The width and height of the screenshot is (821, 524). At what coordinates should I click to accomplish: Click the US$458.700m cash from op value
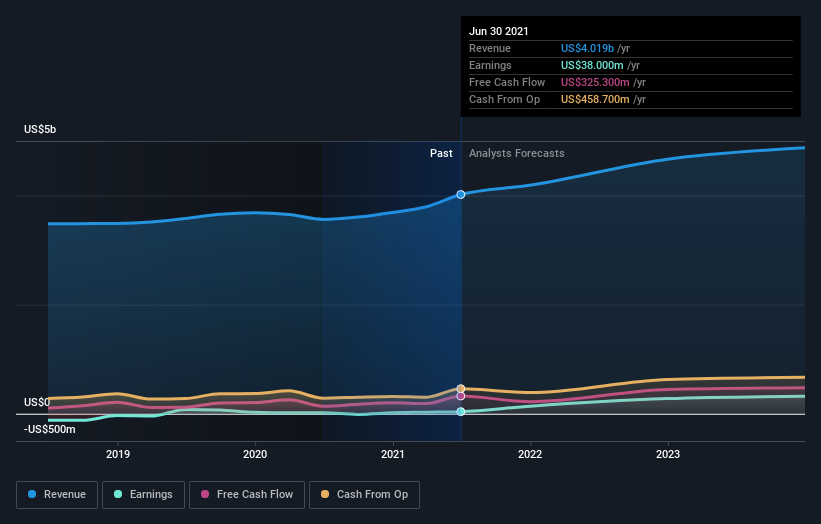[x=595, y=99]
